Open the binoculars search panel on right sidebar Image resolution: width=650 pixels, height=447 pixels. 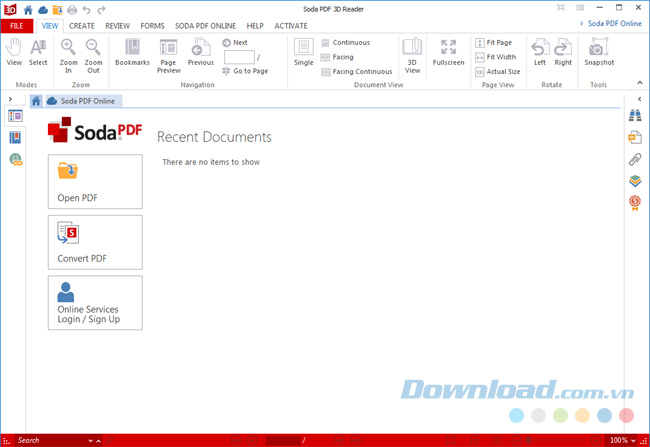pos(634,115)
